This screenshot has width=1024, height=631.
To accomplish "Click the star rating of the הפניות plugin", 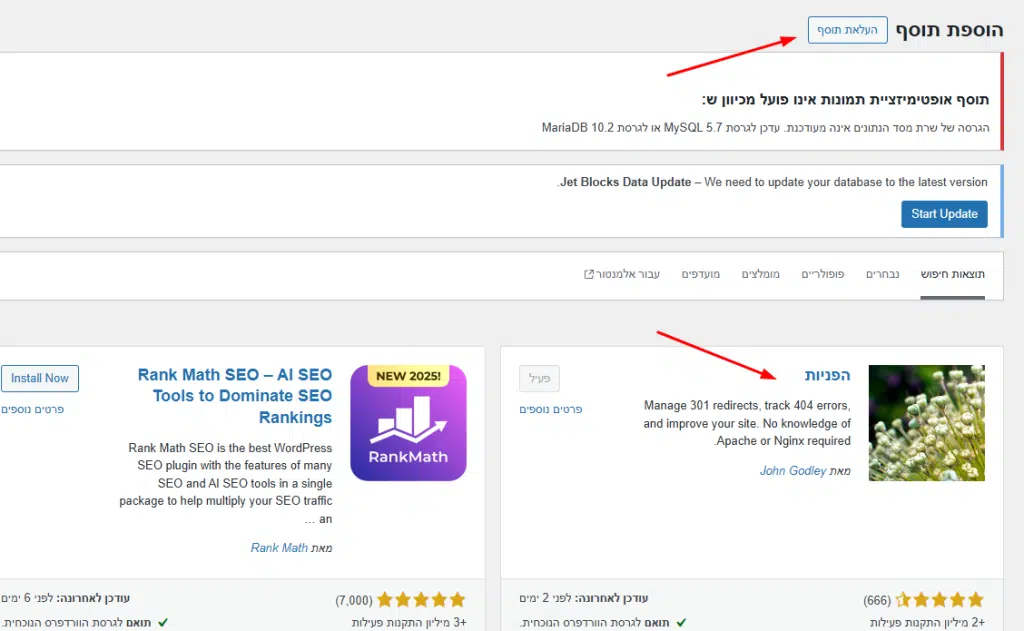I will point(939,600).
